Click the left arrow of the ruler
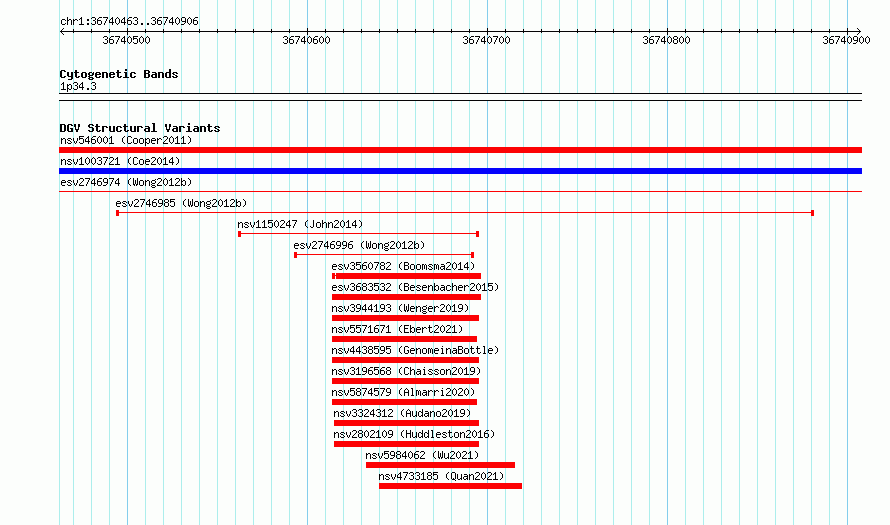The width and height of the screenshot is (890, 525). coord(62,32)
